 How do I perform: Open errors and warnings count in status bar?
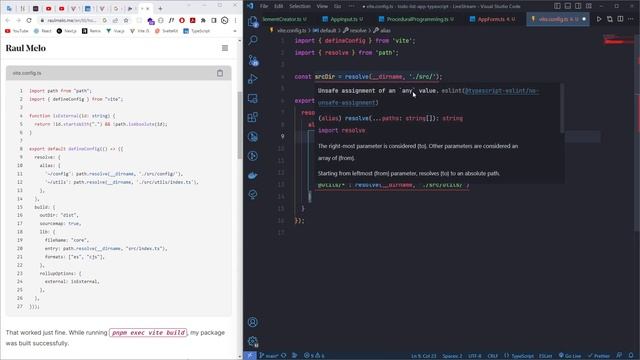click(x=314, y=356)
